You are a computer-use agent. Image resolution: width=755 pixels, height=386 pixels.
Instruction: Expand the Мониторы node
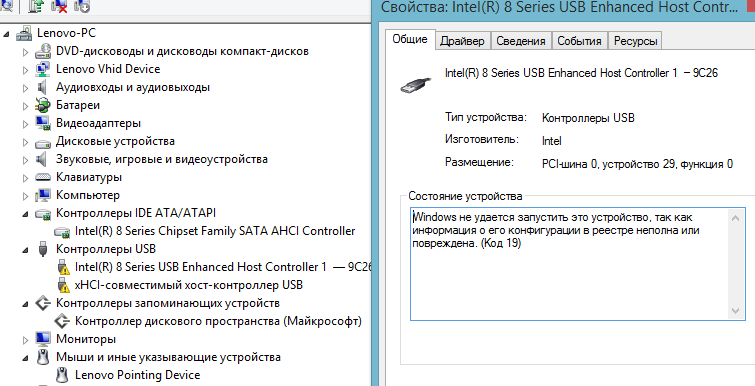click(26, 340)
